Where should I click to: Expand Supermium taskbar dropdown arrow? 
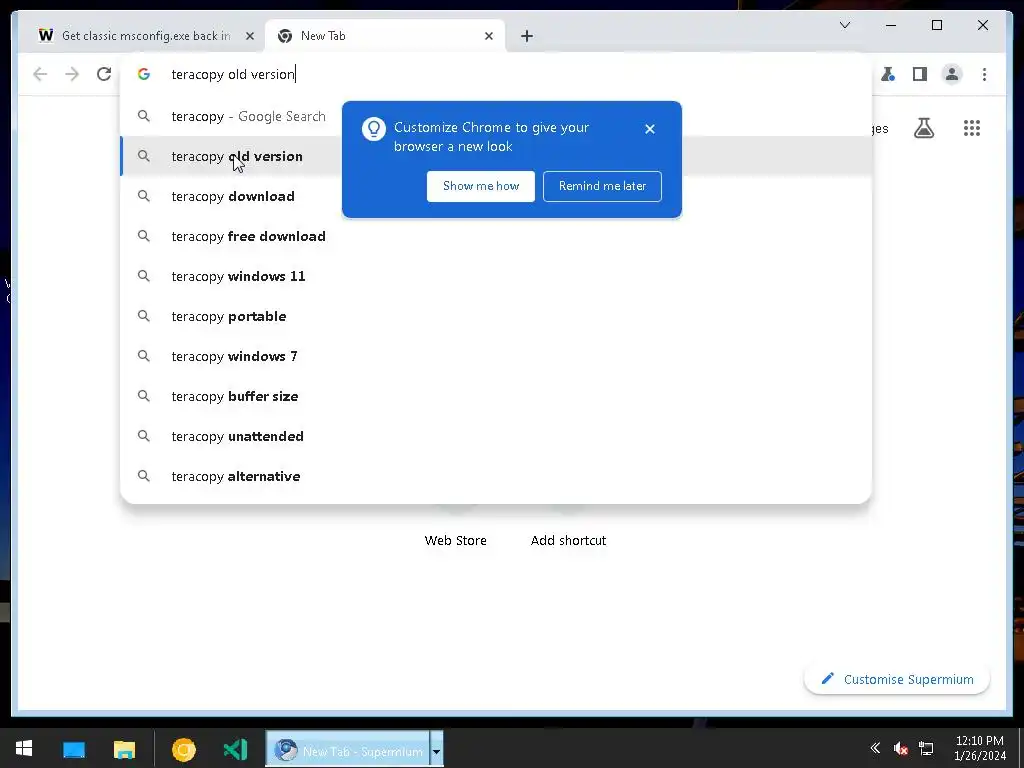pyautogui.click(x=436, y=749)
